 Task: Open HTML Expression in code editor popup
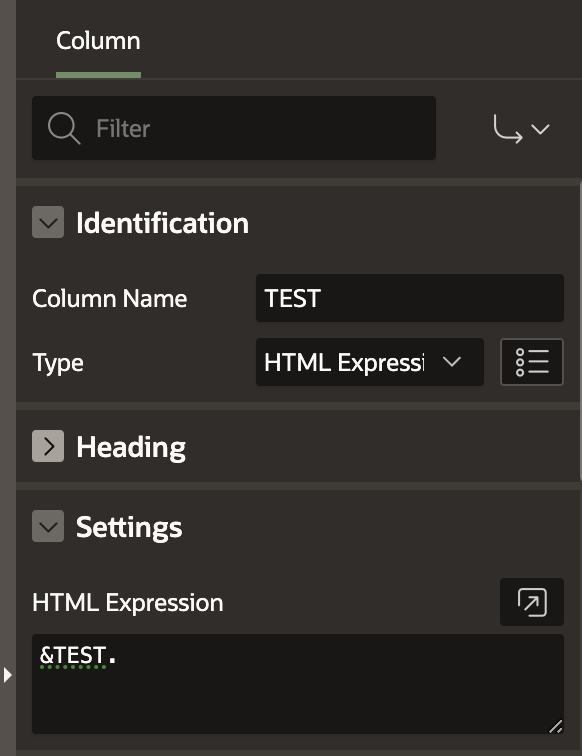point(532,602)
